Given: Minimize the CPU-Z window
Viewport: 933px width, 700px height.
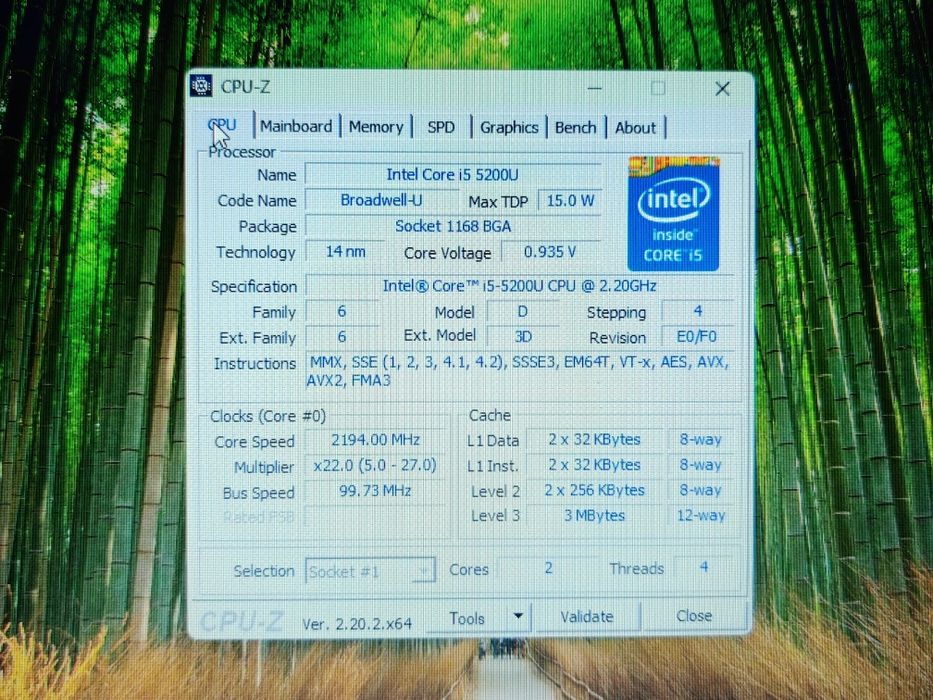Looking at the screenshot, I should click(x=595, y=89).
